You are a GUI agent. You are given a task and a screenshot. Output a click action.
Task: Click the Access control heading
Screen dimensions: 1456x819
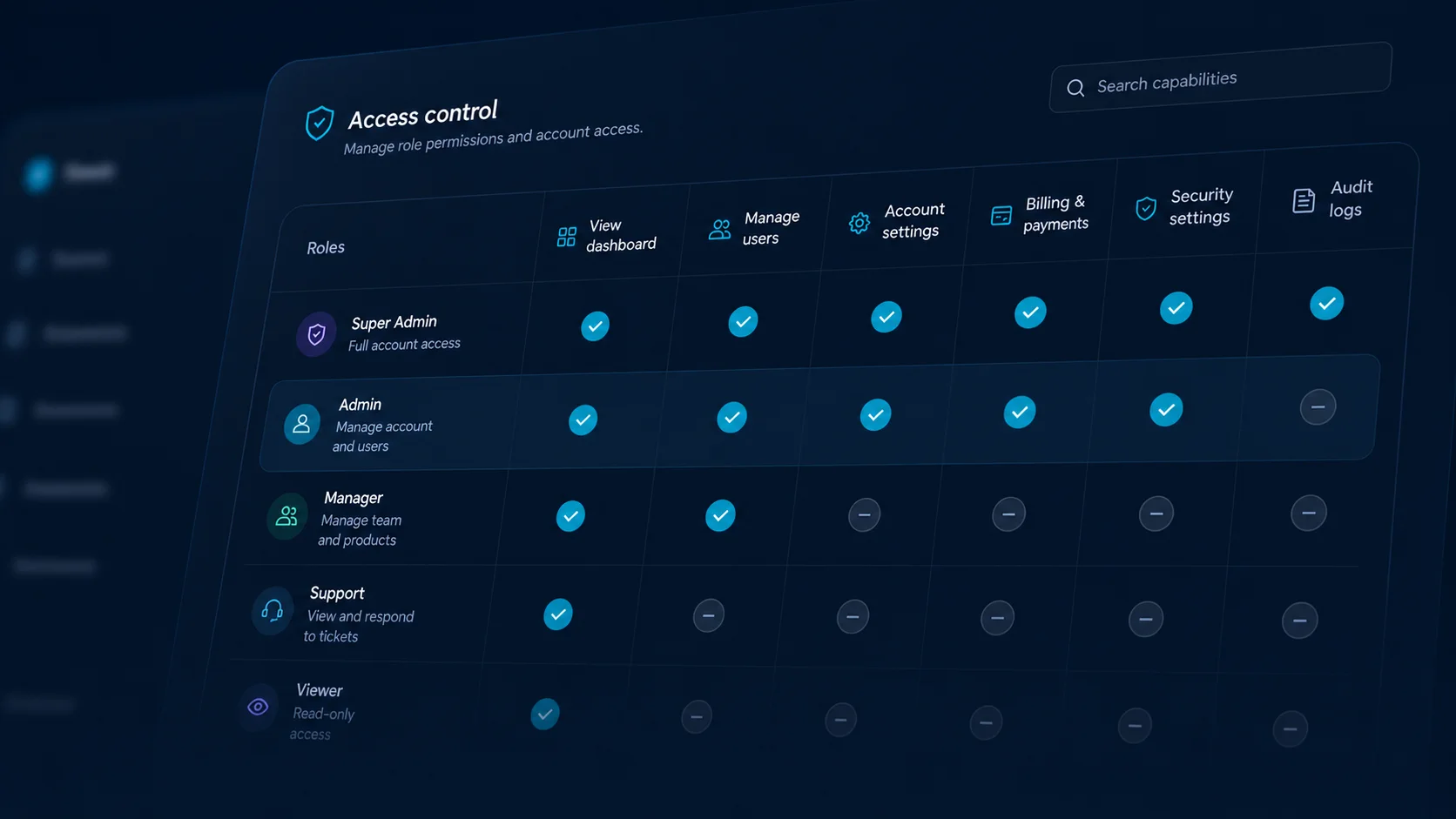click(x=423, y=114)
